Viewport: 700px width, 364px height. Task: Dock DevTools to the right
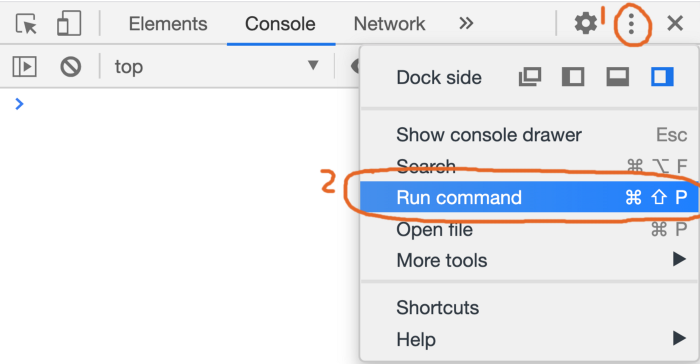point(662,77)
